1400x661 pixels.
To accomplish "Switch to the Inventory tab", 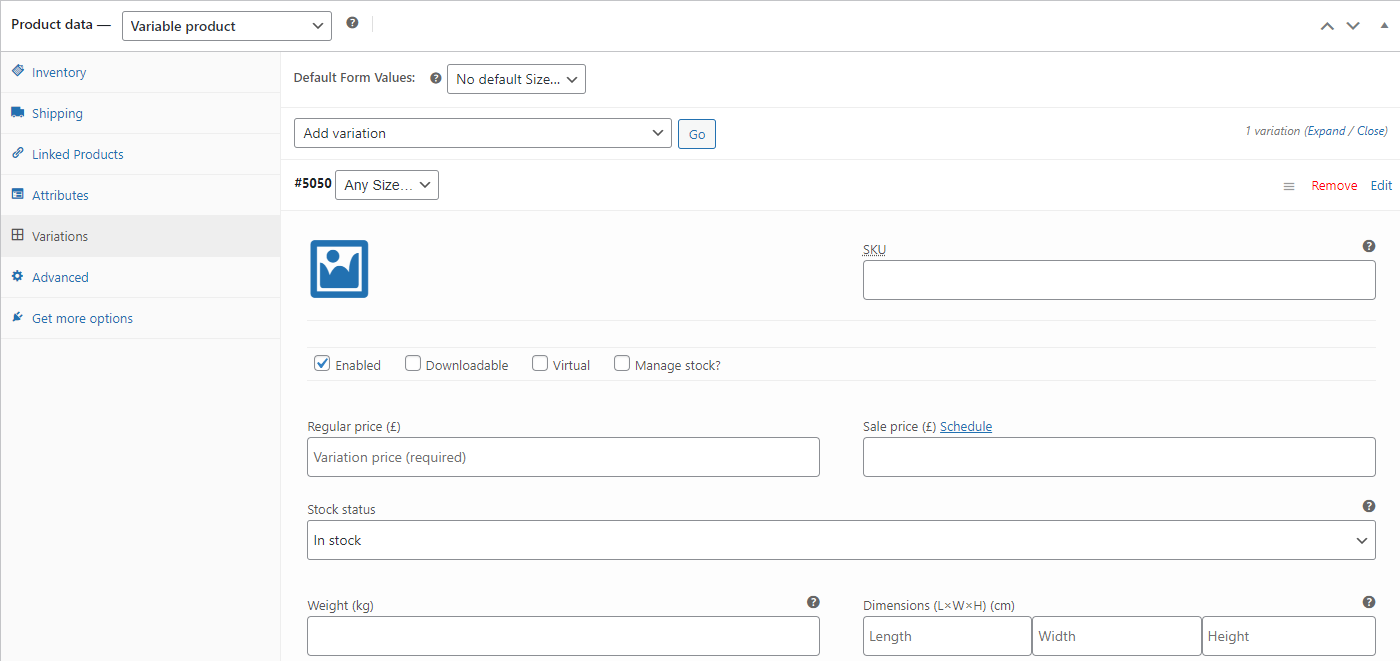I will coord(59,73).
